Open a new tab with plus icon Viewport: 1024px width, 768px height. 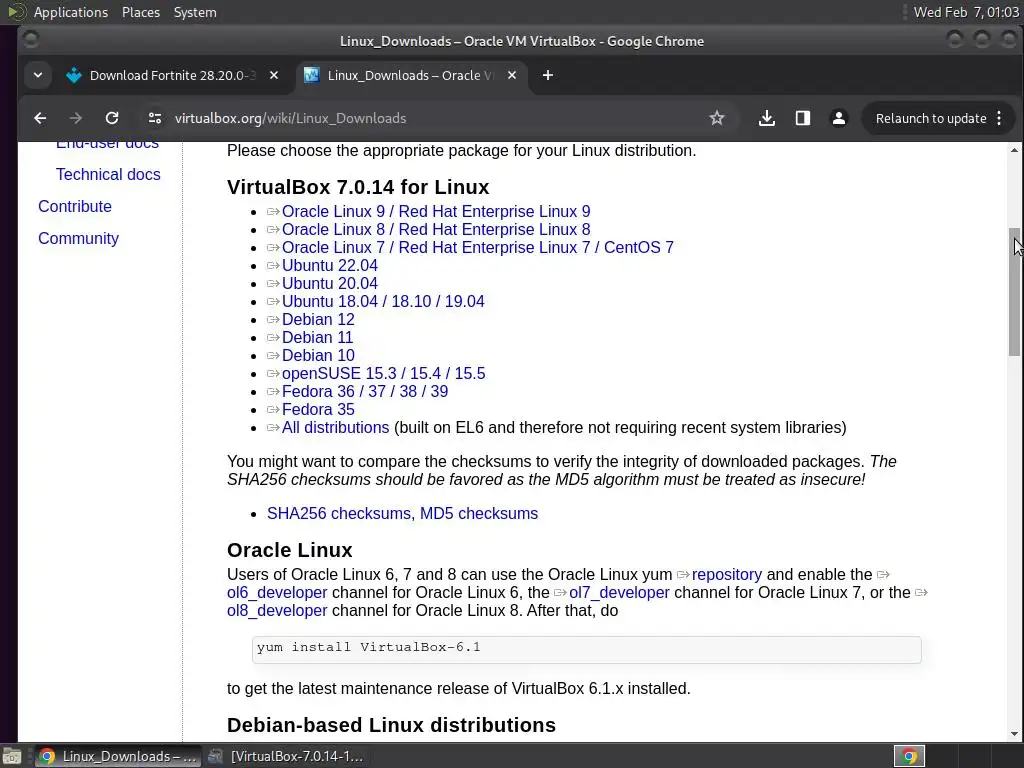(548, 75)
